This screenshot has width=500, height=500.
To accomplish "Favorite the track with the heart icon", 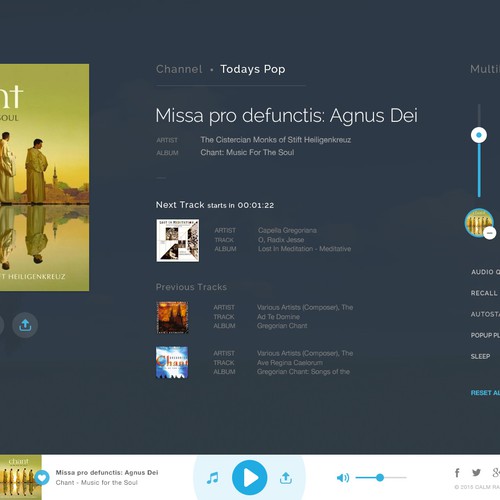I will (x=42, y=478).
